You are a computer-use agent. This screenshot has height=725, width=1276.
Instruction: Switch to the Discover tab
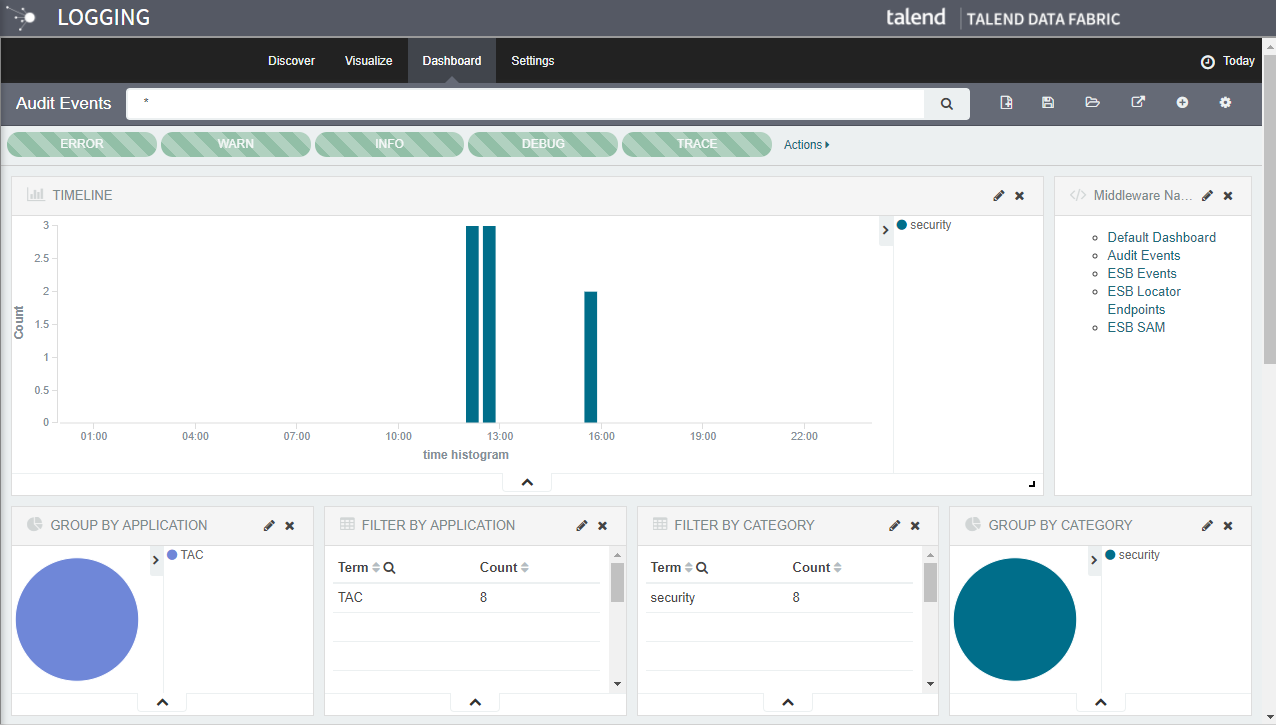(291, 61)
